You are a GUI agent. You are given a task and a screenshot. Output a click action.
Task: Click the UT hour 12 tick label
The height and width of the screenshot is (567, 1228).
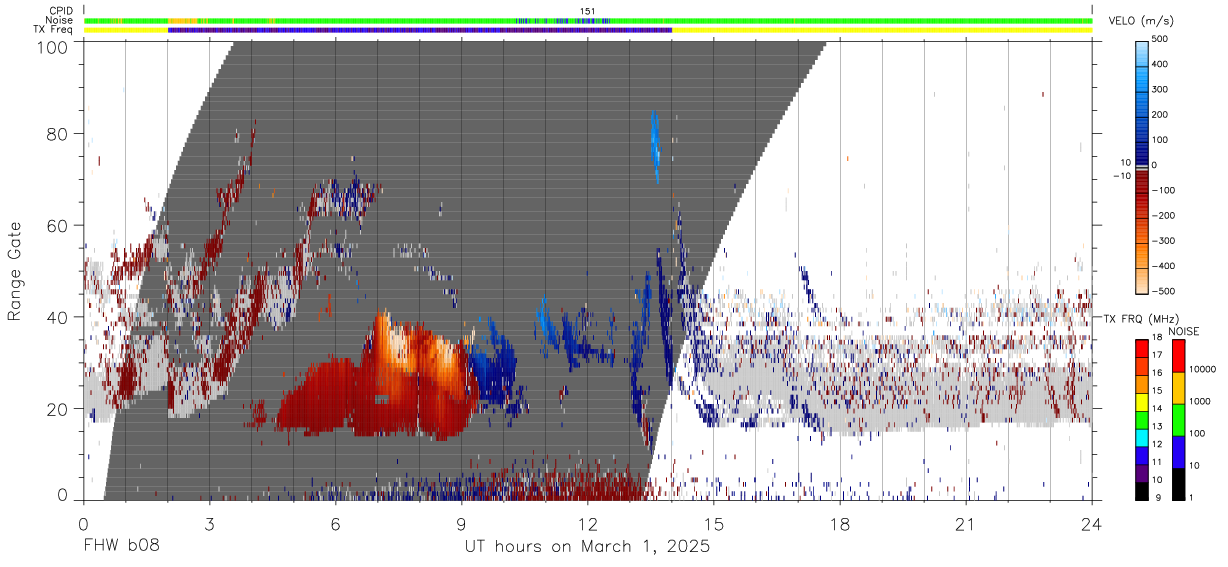587,524
